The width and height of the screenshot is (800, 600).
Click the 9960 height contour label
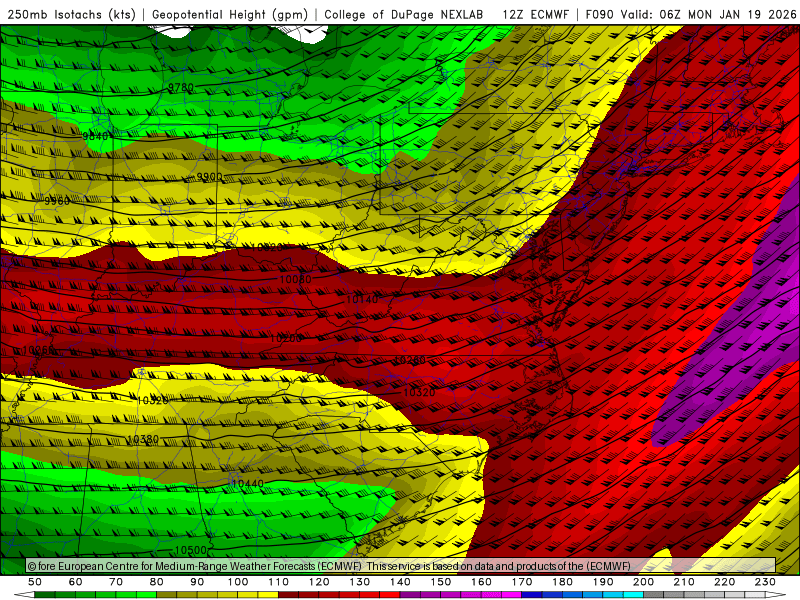57,201
